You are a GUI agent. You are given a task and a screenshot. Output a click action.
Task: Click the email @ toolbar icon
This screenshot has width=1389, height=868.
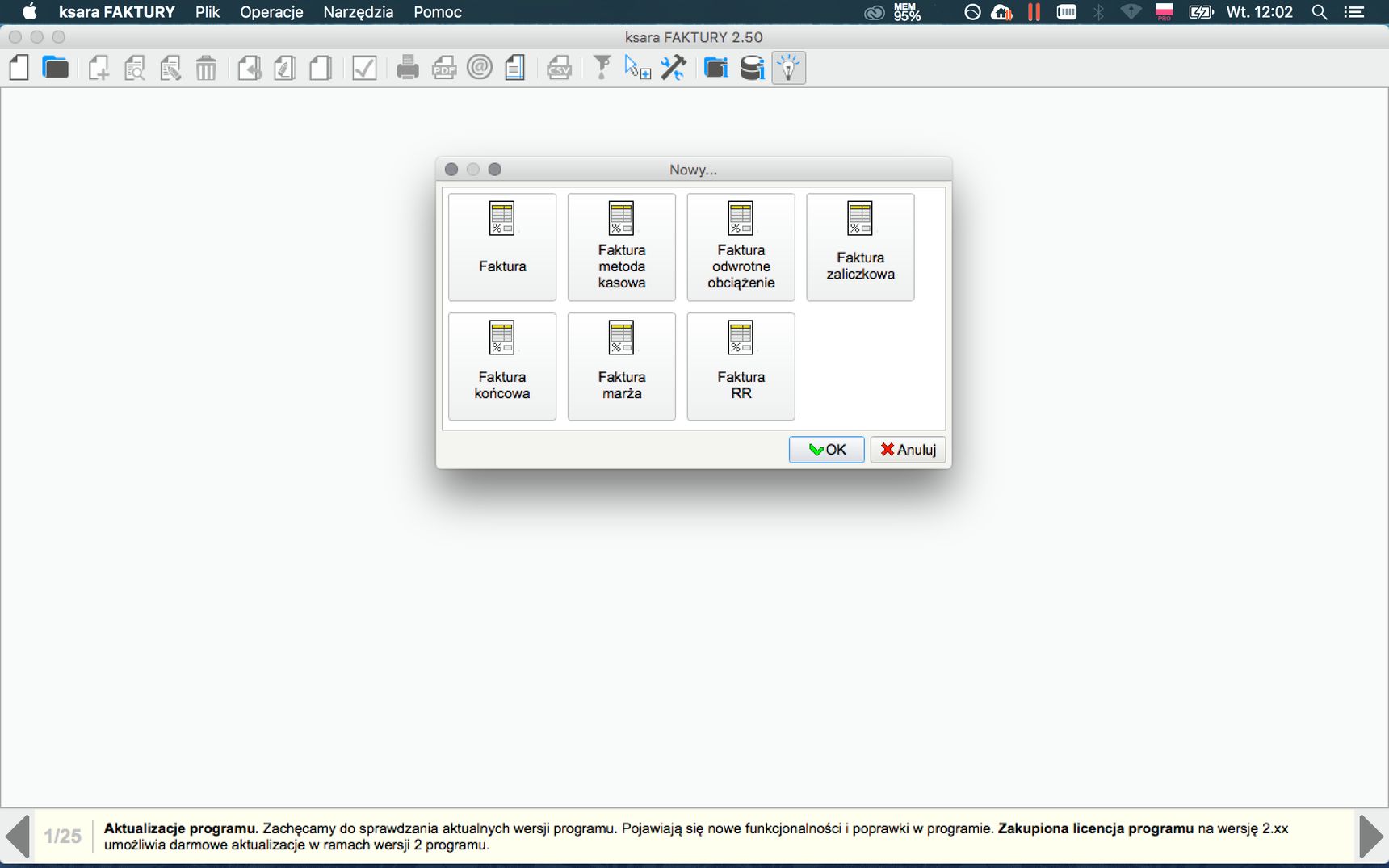click(480, 67)
